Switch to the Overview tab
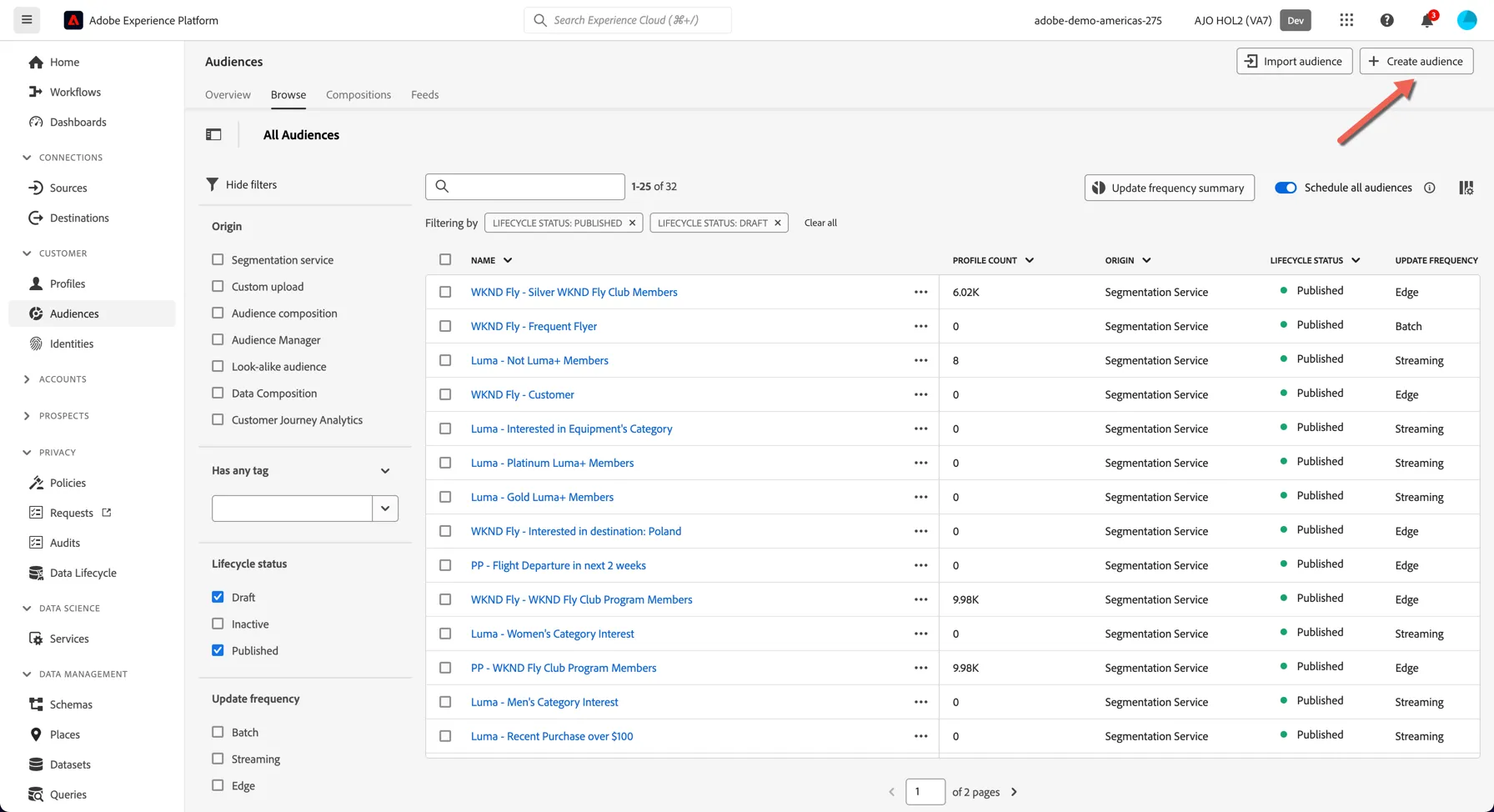1494x812 pixels. 228,95
